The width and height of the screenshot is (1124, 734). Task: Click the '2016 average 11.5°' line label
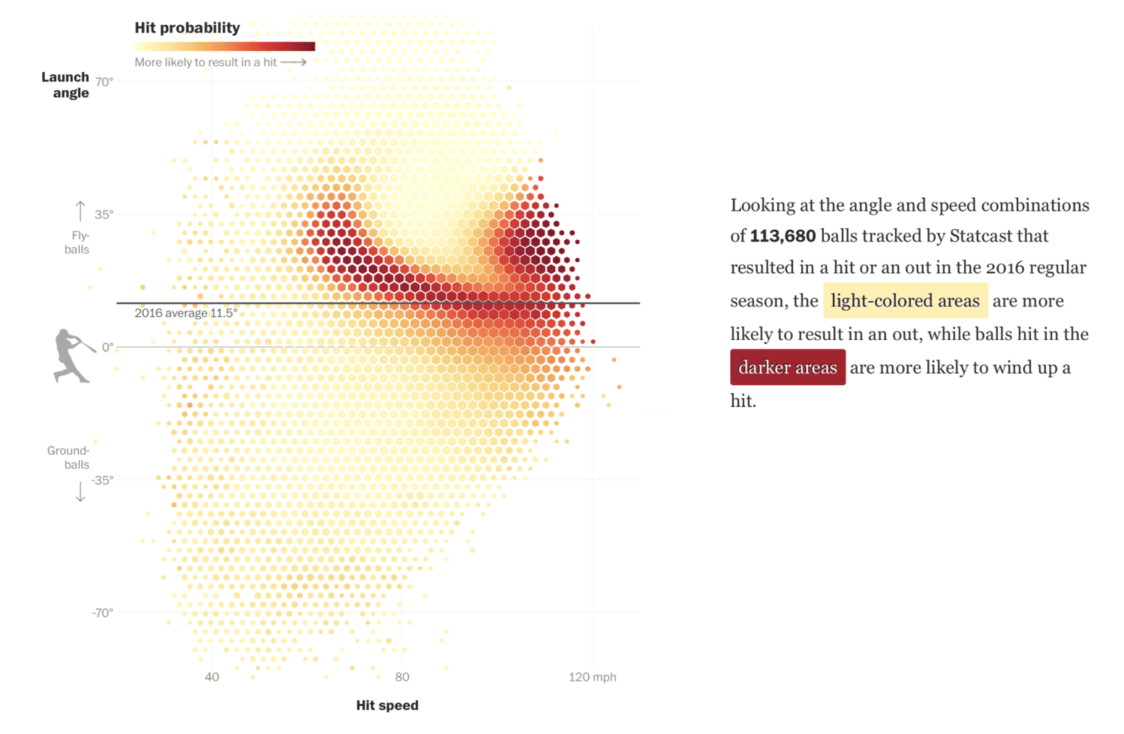click(185, 313)
